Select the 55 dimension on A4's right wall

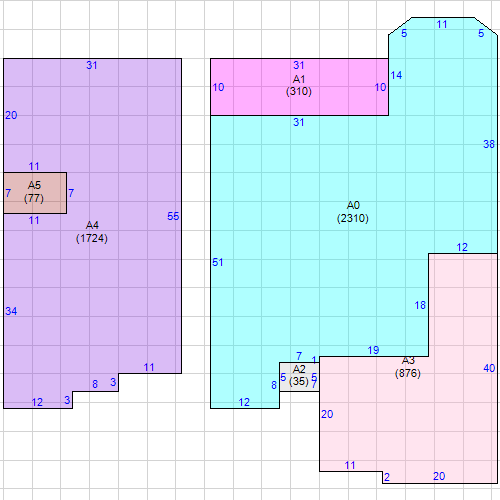pyautogui.click(x=173, y=216)
